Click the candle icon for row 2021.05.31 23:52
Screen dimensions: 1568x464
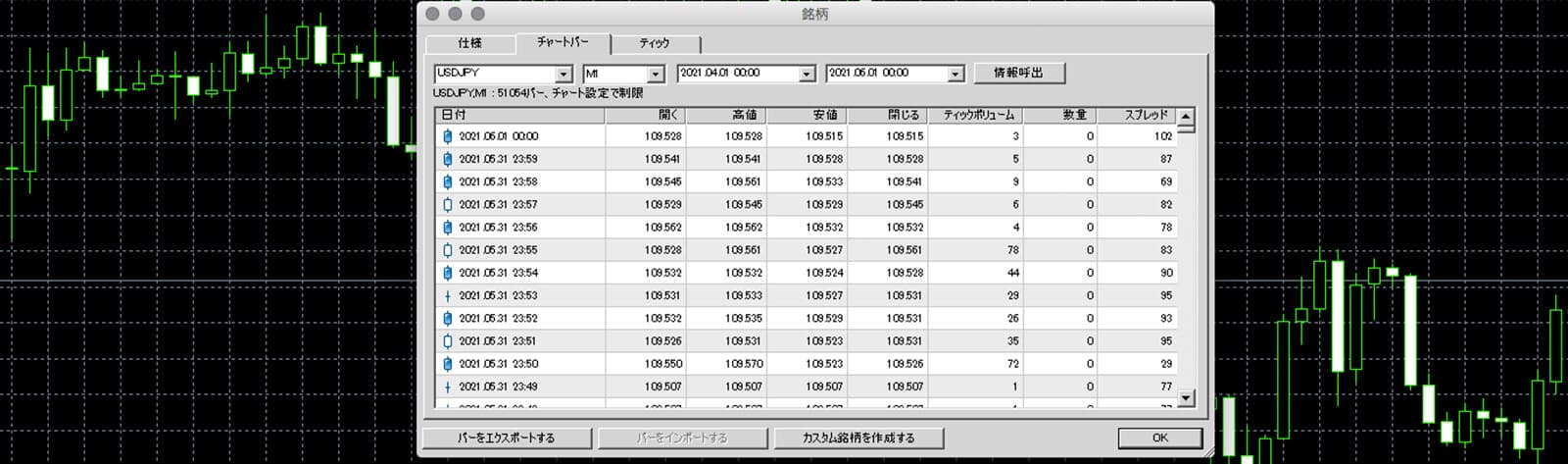pos(448,318)
